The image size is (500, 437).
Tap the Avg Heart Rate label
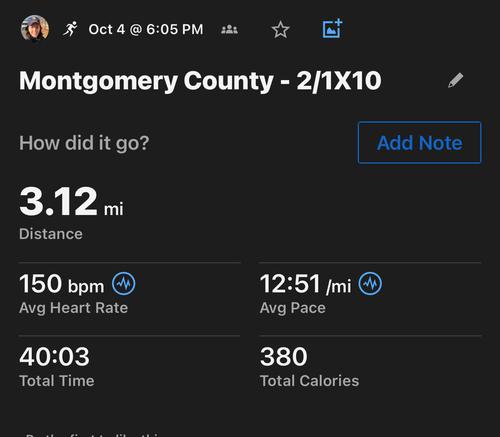[x=73, y=308]
